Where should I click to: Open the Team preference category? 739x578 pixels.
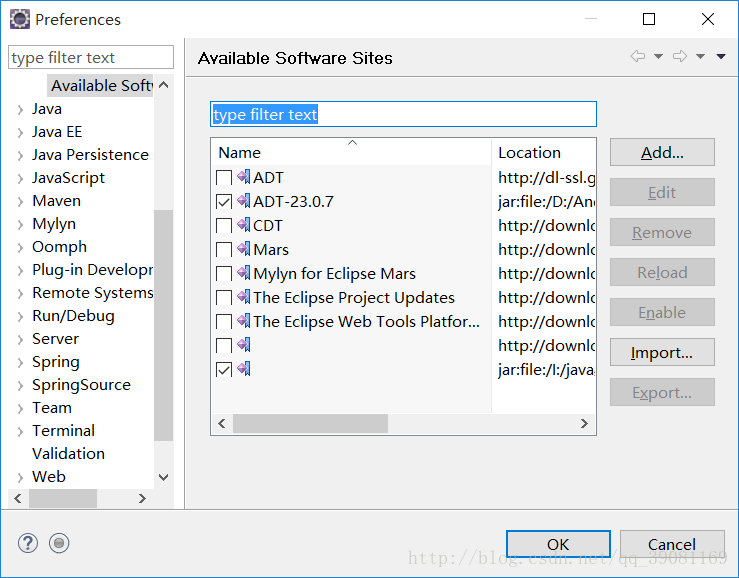point(52,408)
